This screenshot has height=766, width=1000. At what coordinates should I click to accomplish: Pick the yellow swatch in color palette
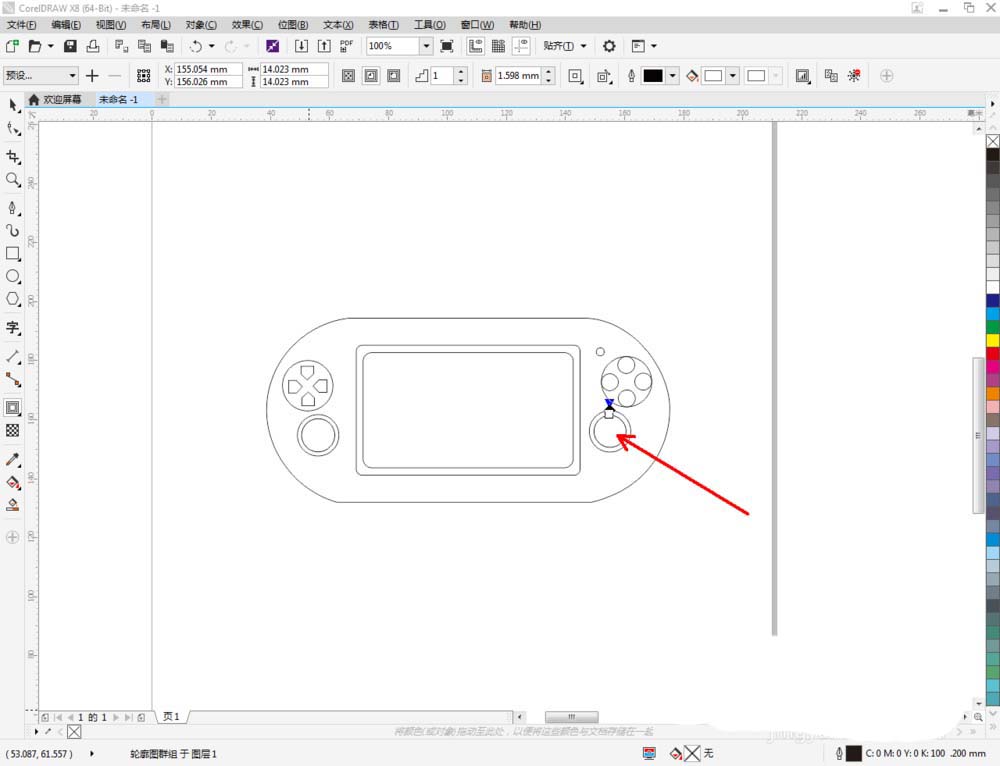(x=992, y=340)
